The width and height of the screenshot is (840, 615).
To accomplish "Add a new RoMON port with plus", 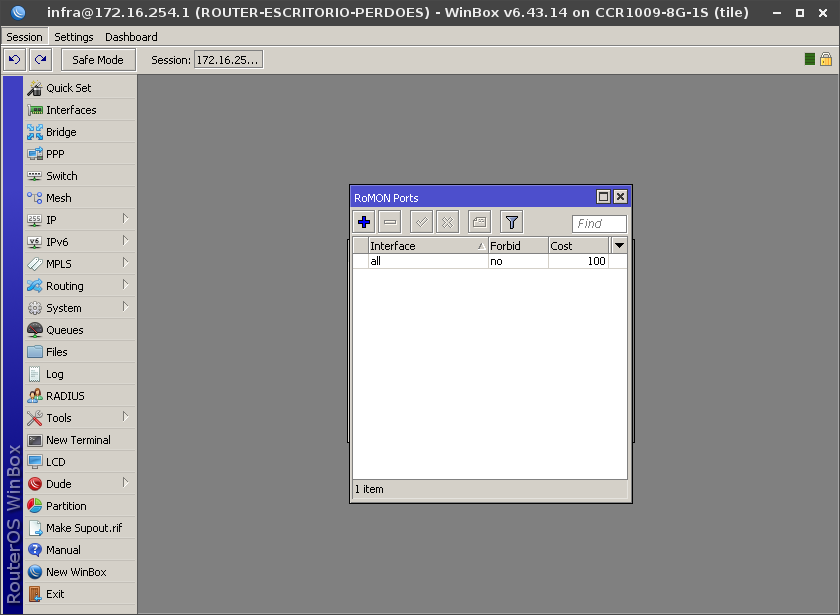I will pyautogui.click(x=364, y=222).
